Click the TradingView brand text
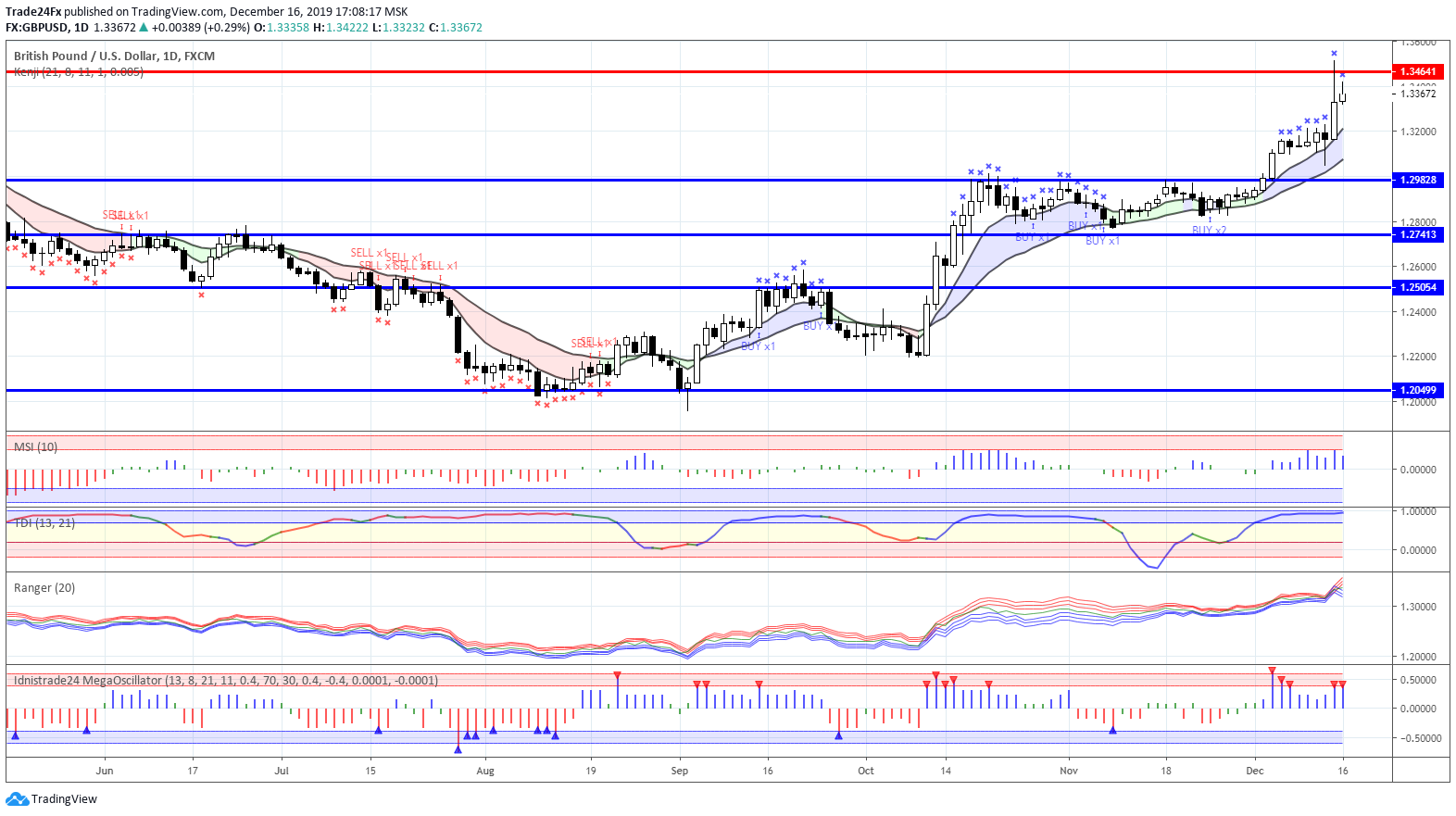This screenshot has width=1456, height=816. tap(64, 798)
